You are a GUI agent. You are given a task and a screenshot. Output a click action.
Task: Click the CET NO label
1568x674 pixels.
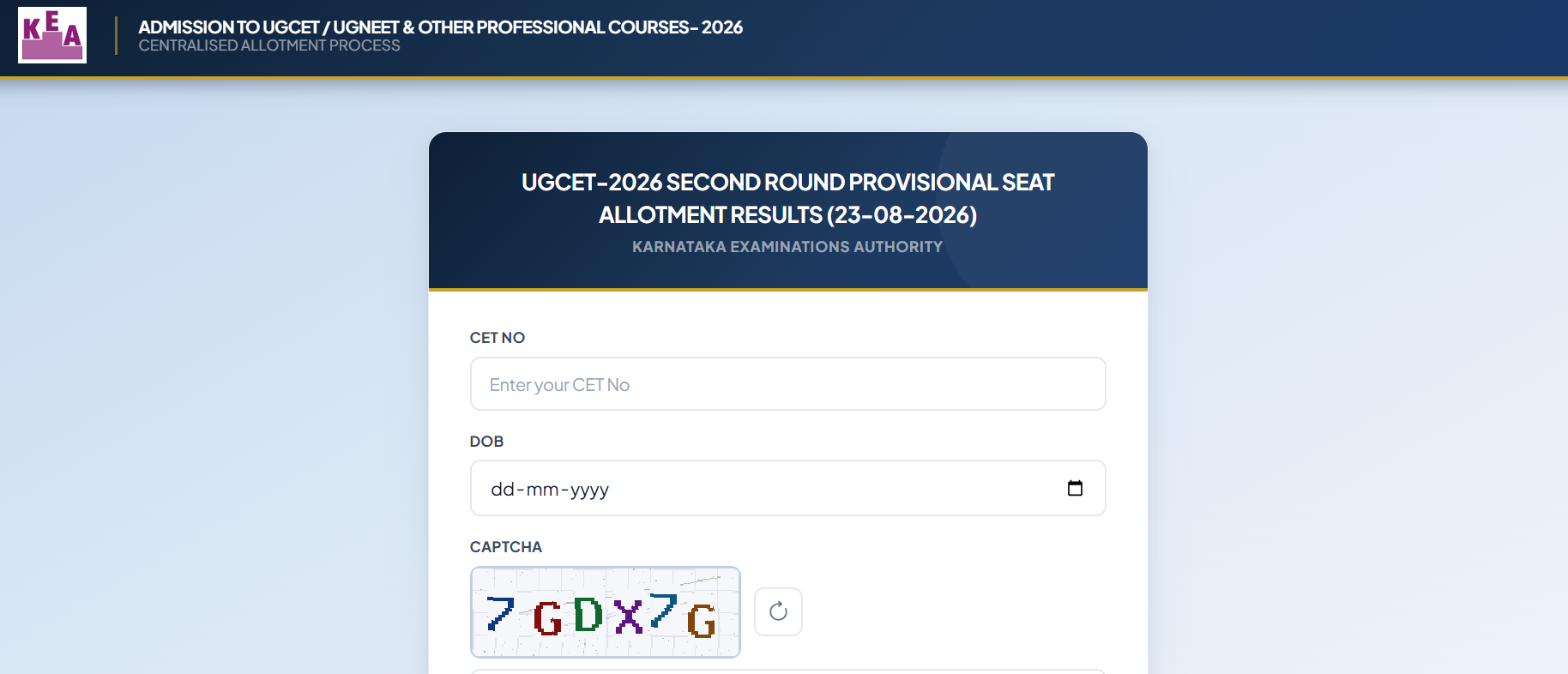click(x=498, y=338)
